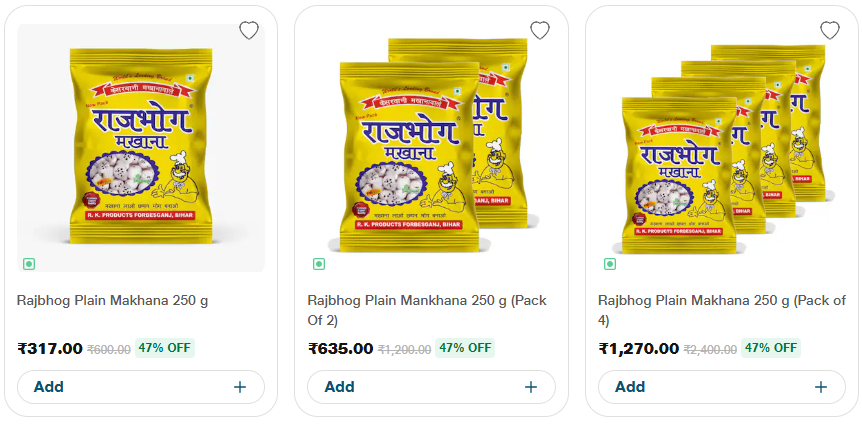Click 47% OFF badge on ₹317.00 item

(x=164, y=348)
